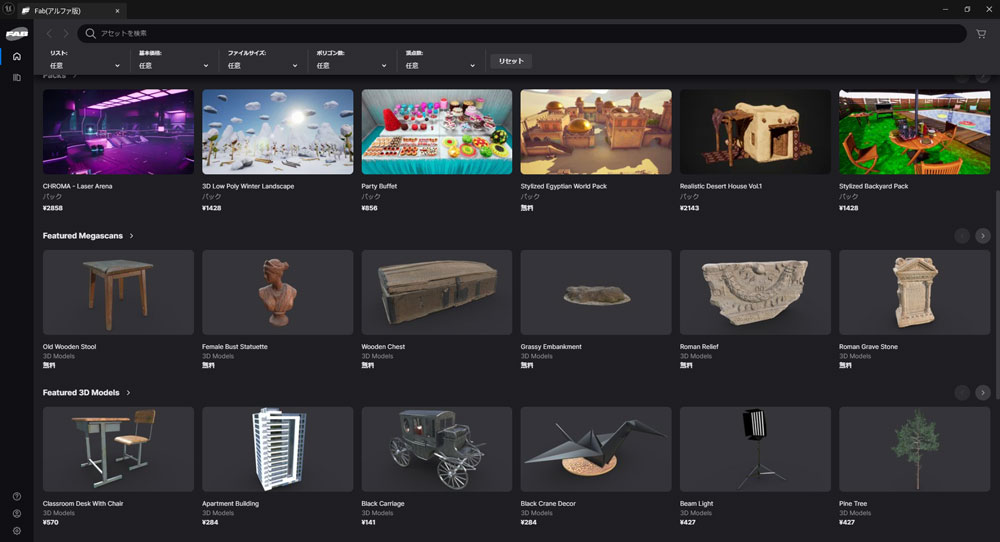Show next Featured Megascans items
This screenshot has width=1000, height=542.
click(983, 236)
